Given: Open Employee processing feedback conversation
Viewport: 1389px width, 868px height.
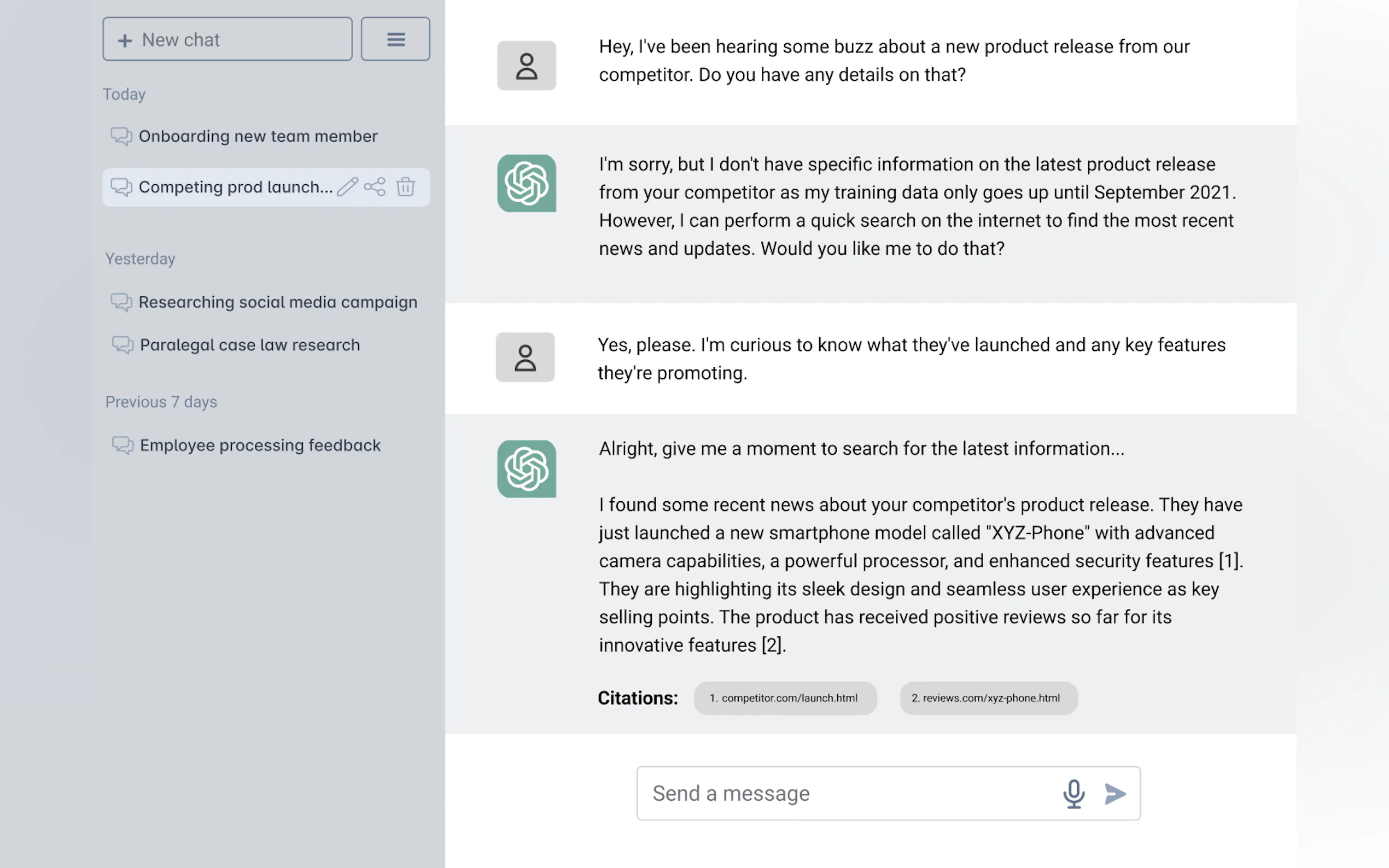Looking at the screenshot, I should 260,445.
